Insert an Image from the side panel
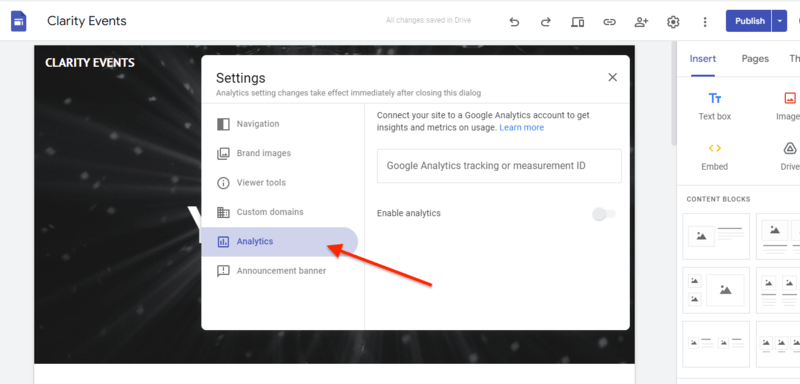 click(788, 106)
